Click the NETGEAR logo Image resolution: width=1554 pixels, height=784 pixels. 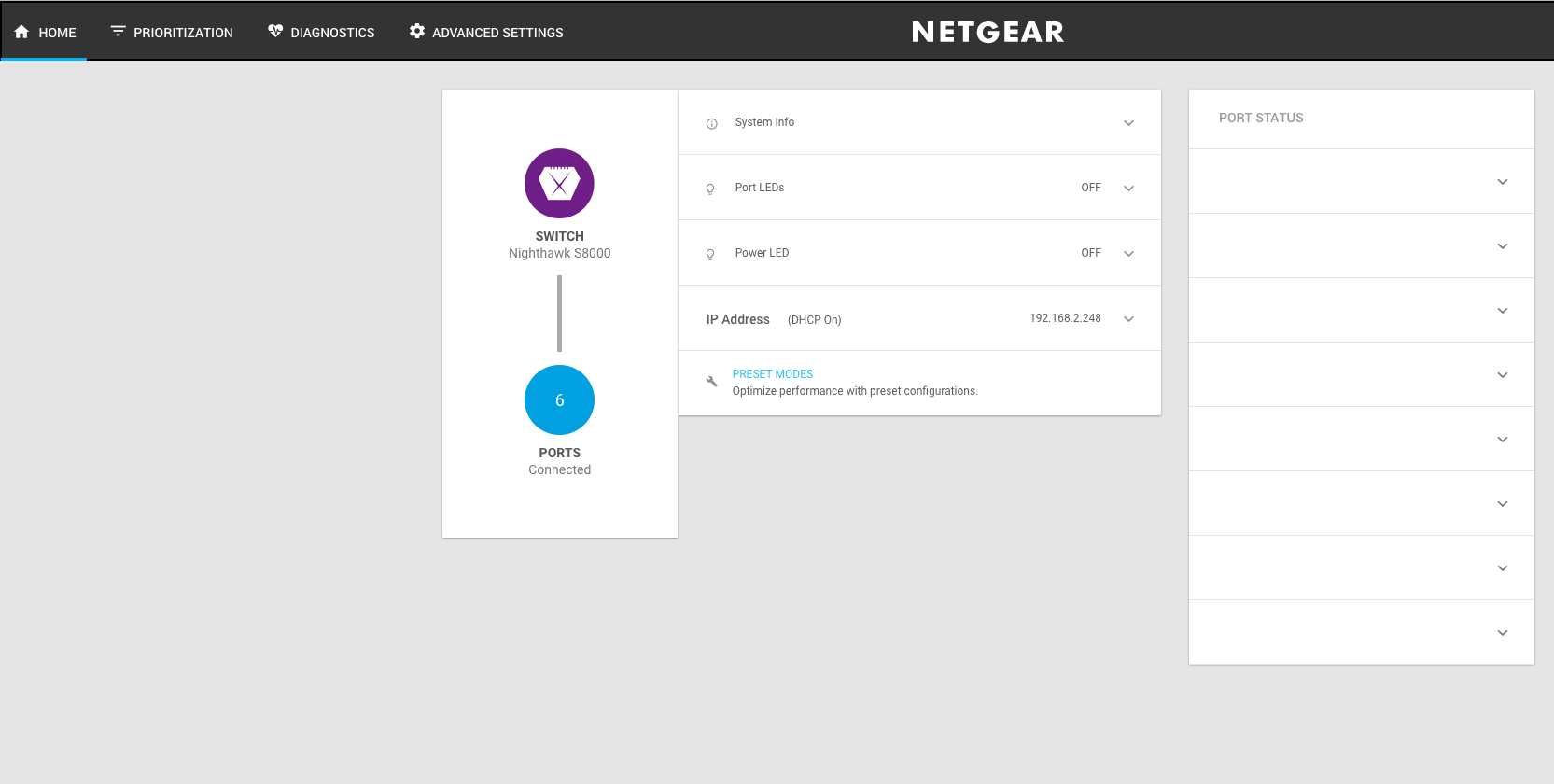coord(987,32)
